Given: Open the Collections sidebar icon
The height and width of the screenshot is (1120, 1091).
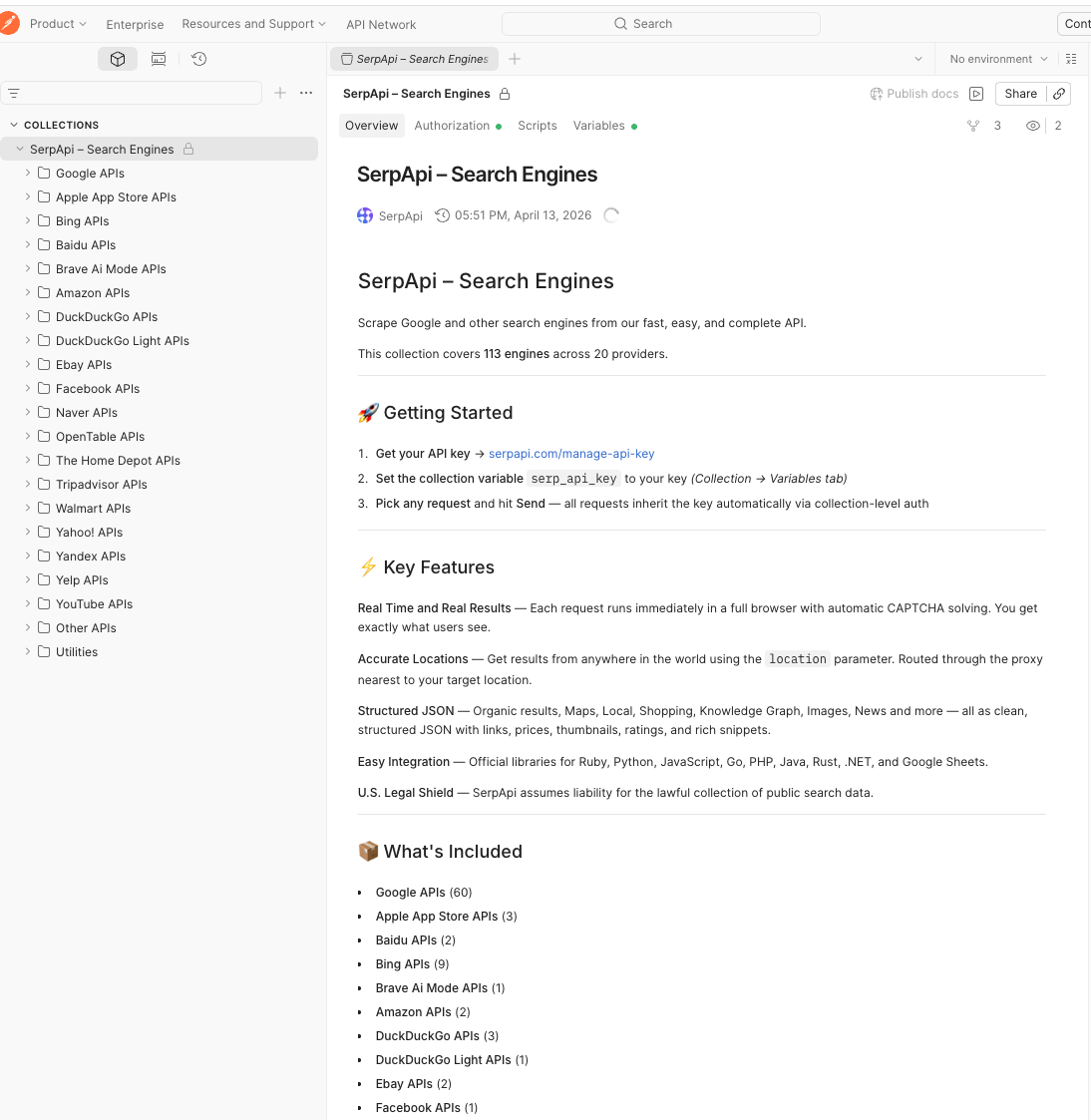Looking at the screenshot, I should click(118, 59).
